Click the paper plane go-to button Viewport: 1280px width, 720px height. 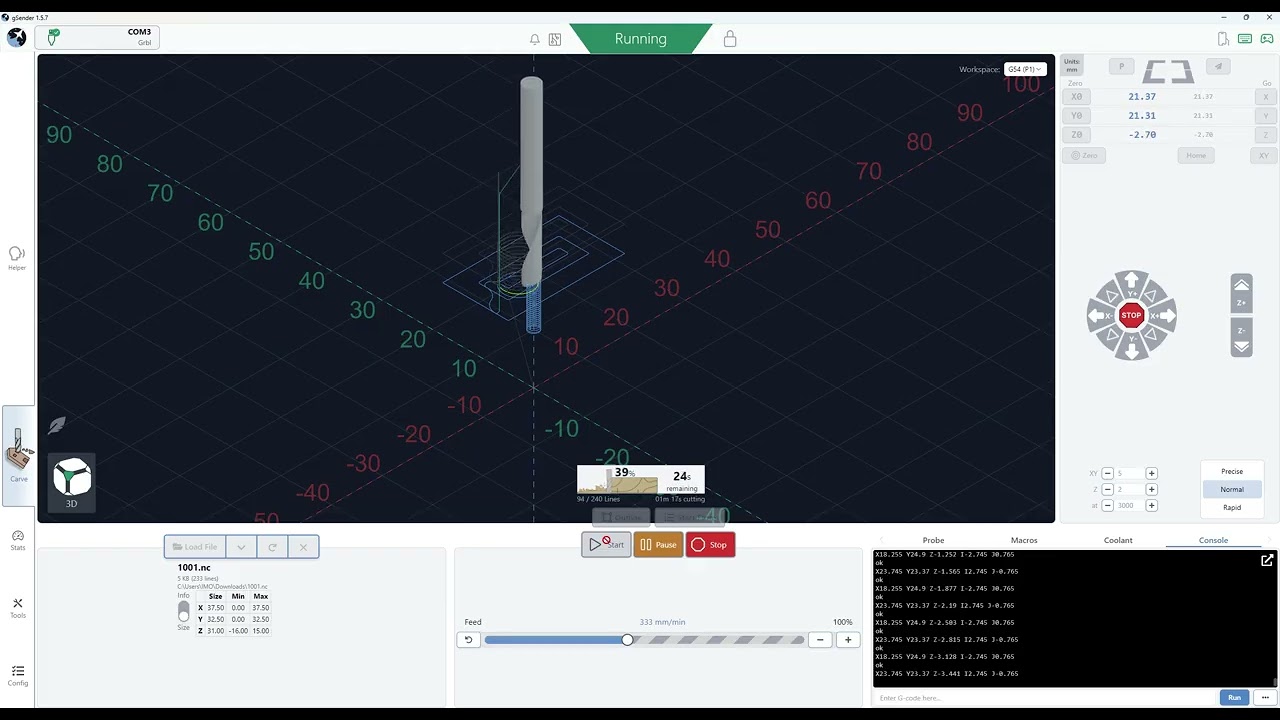point(1217,67)
